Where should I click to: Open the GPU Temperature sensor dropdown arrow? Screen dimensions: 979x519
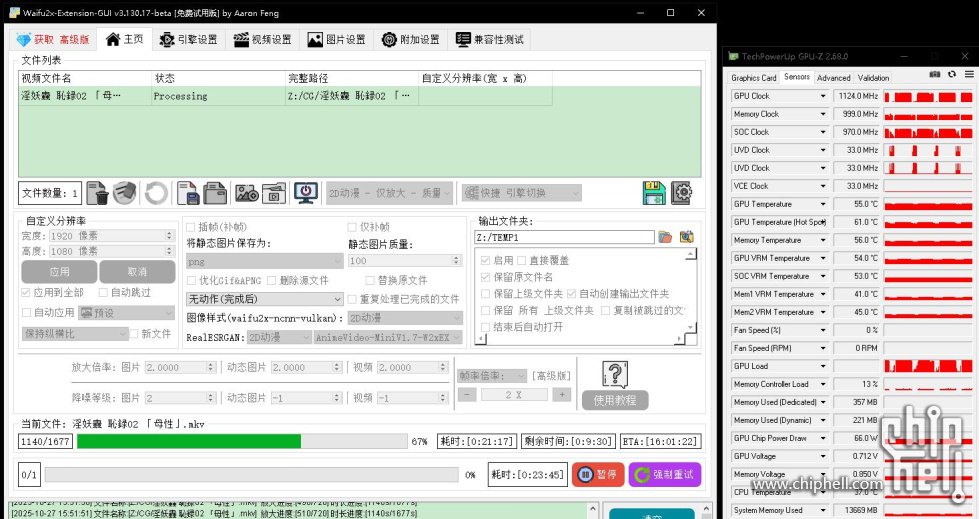coord(823,204)
